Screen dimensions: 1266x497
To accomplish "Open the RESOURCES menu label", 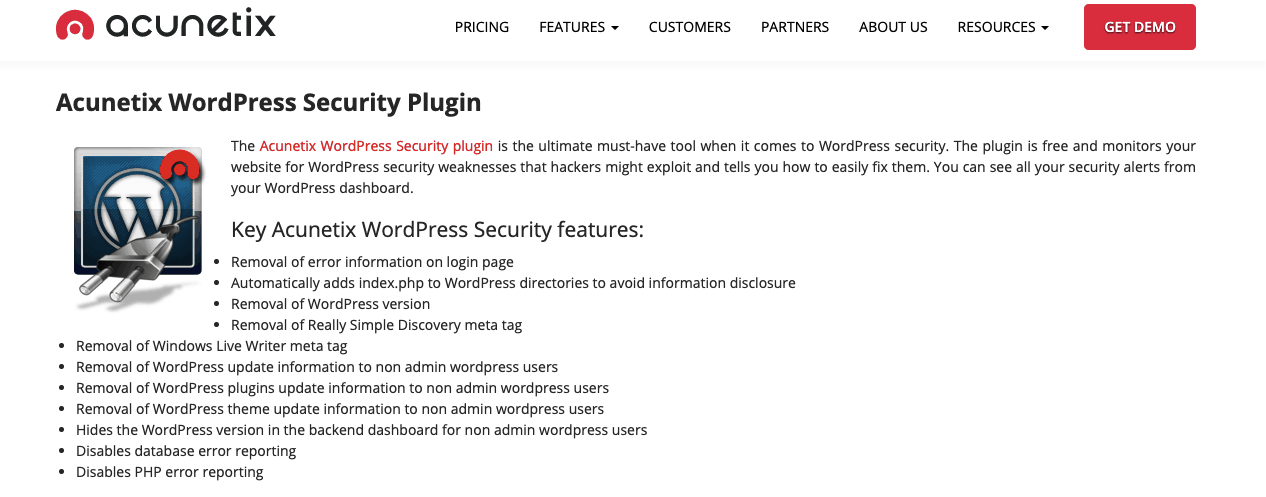I will point(996,27).
